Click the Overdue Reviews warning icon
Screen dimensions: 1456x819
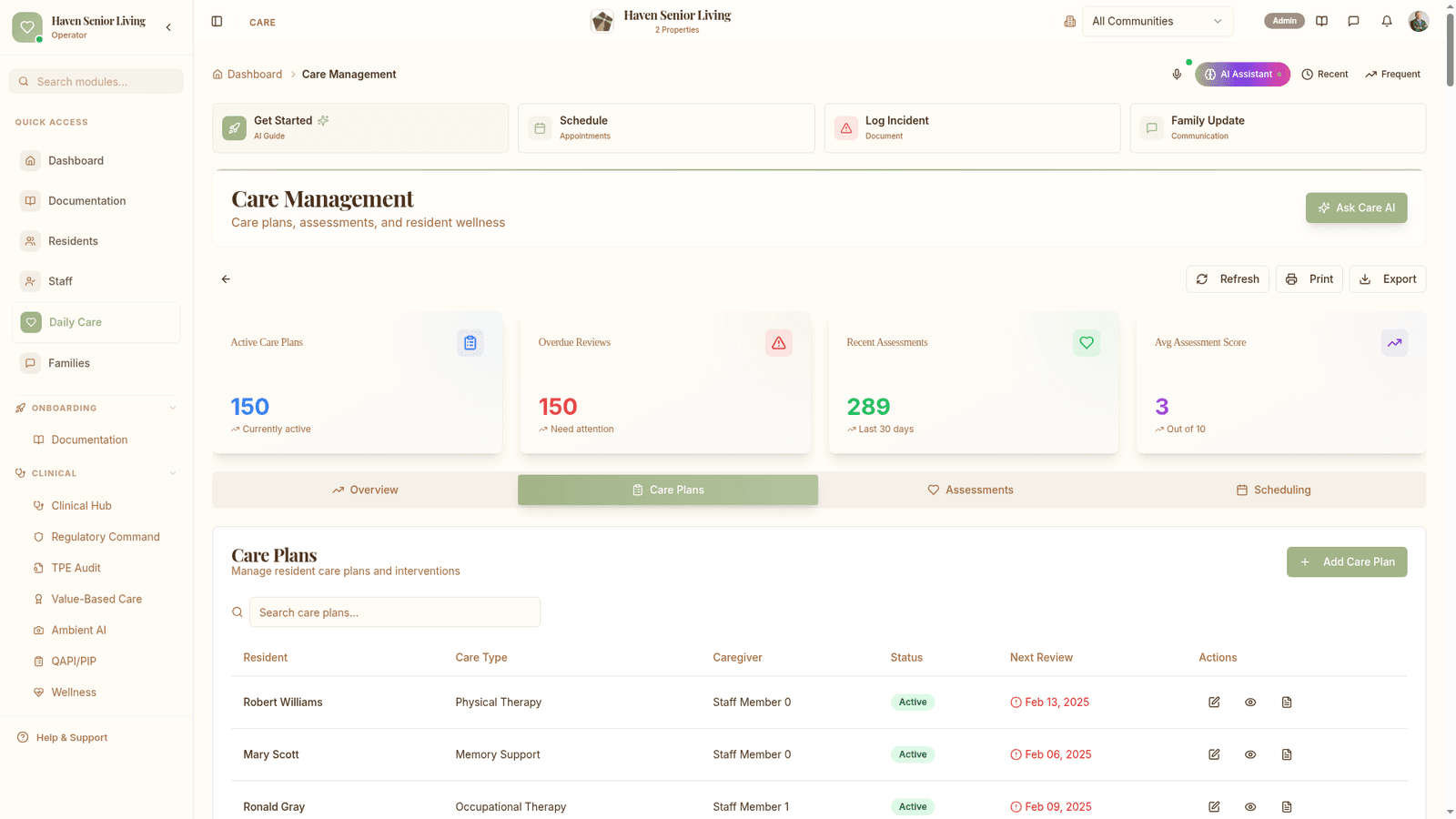click(x=779, y=343)
